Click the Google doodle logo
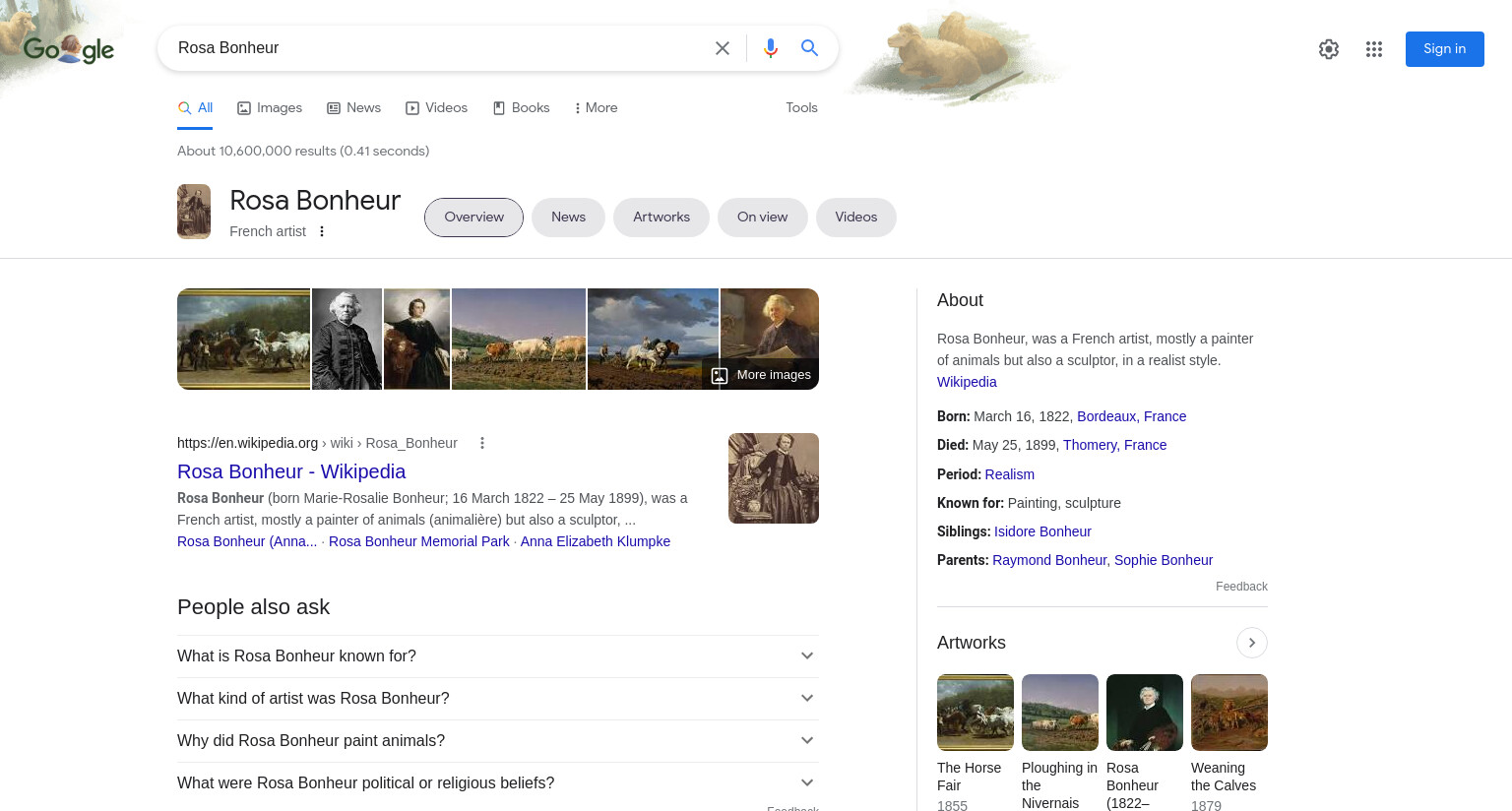 [x=68, y=48]
